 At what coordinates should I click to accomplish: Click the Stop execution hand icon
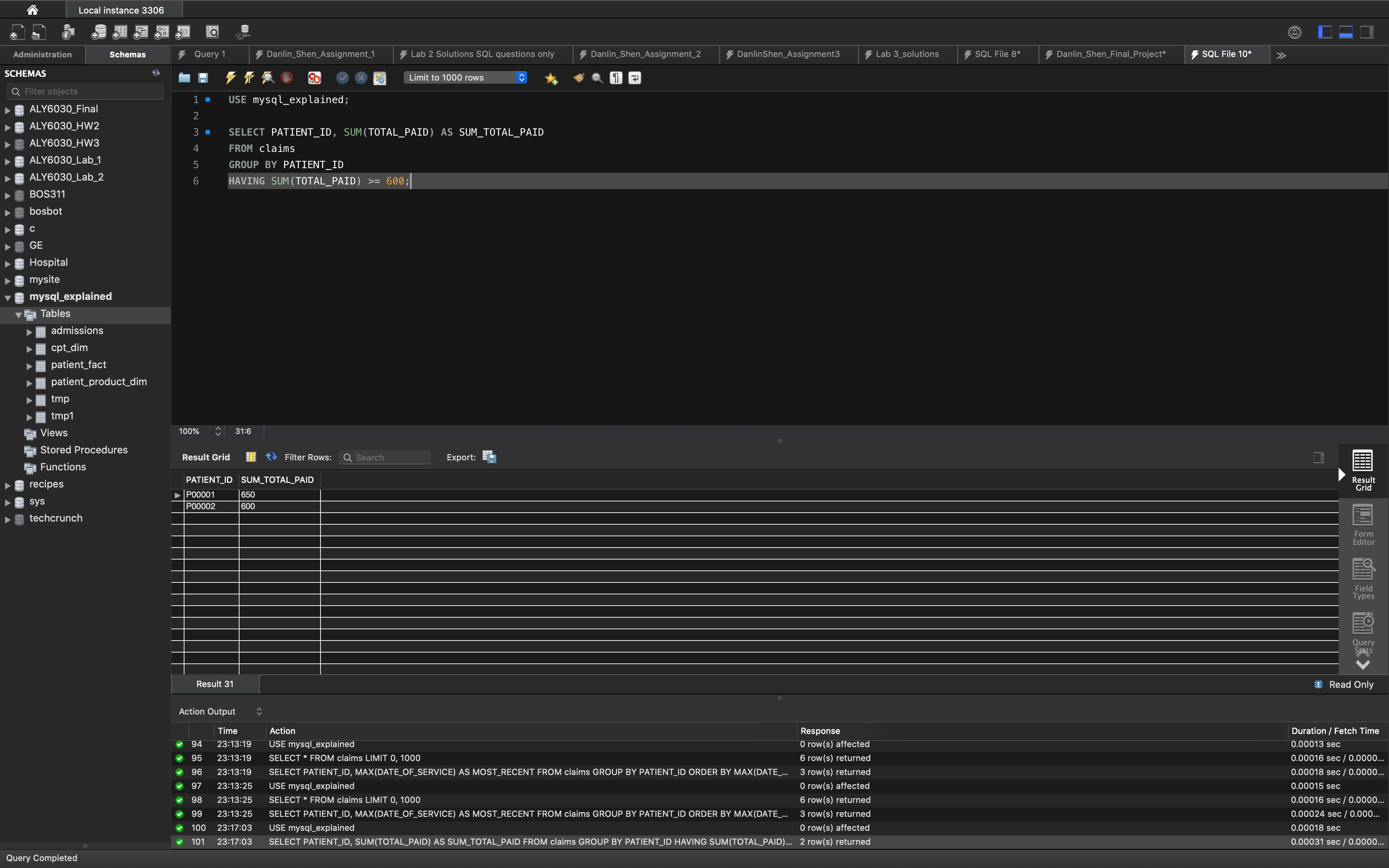pyautogui.click(x=287, y=77)
